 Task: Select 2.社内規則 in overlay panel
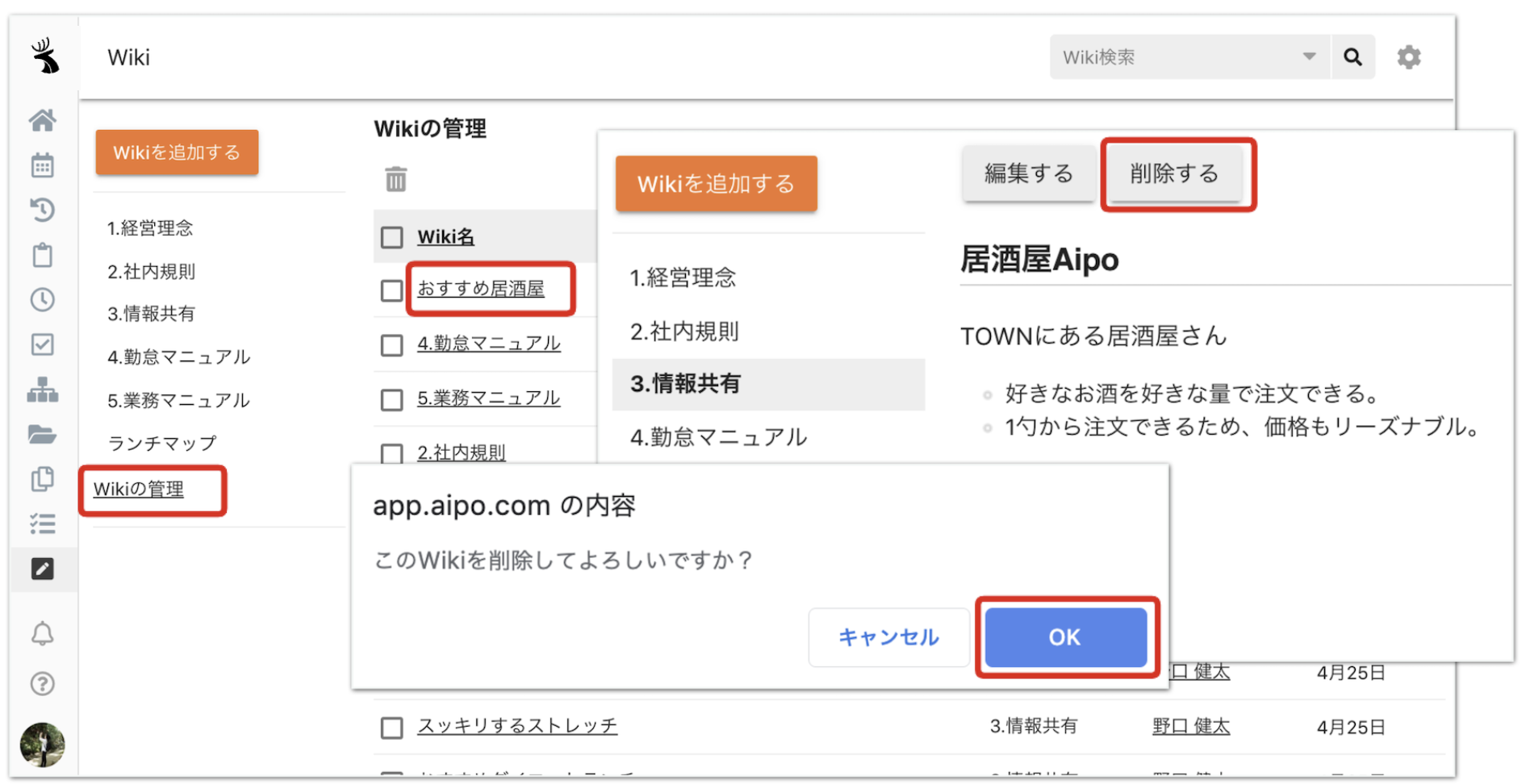[684, 332]
